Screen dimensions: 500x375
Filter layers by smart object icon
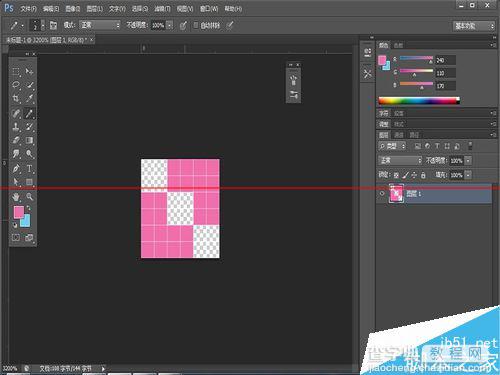457,146
